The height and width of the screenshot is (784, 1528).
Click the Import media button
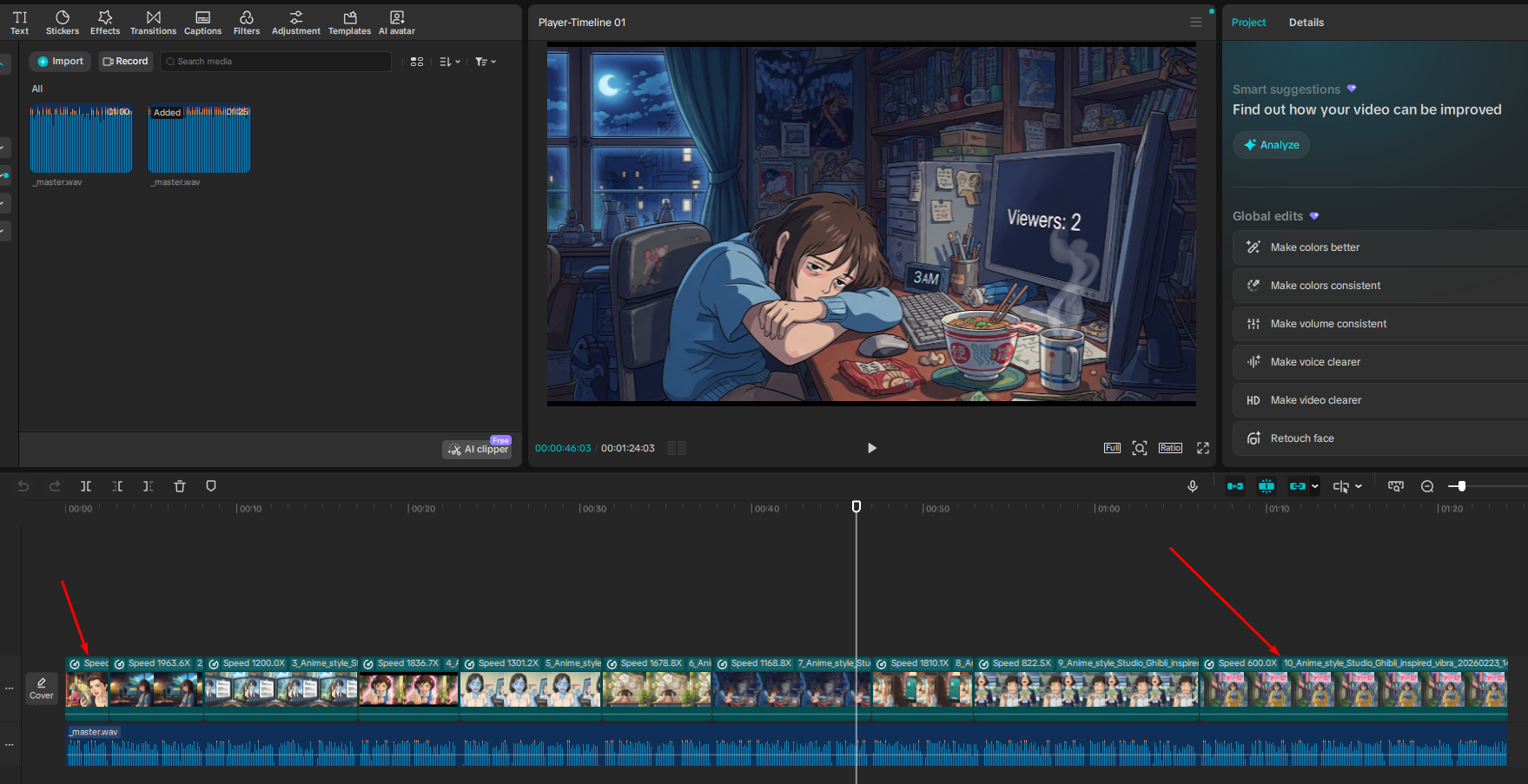pyautogui.click(x=60, y=62)
